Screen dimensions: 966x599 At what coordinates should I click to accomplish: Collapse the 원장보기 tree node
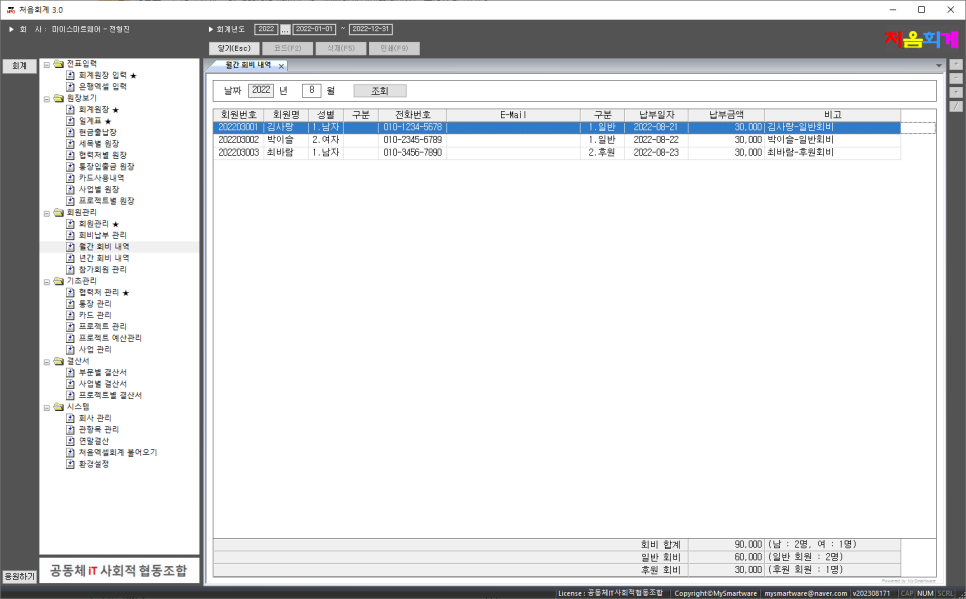tap(46, 99)
